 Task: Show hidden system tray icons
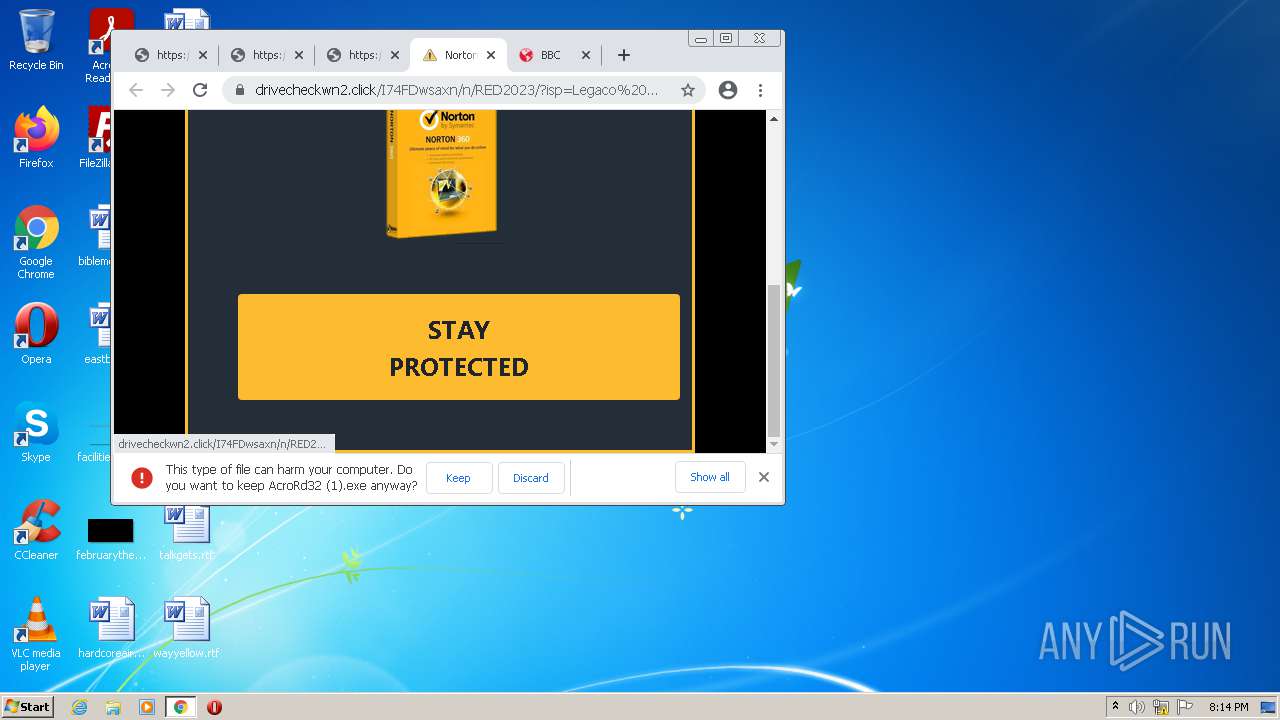click(x=1115, y=707)
